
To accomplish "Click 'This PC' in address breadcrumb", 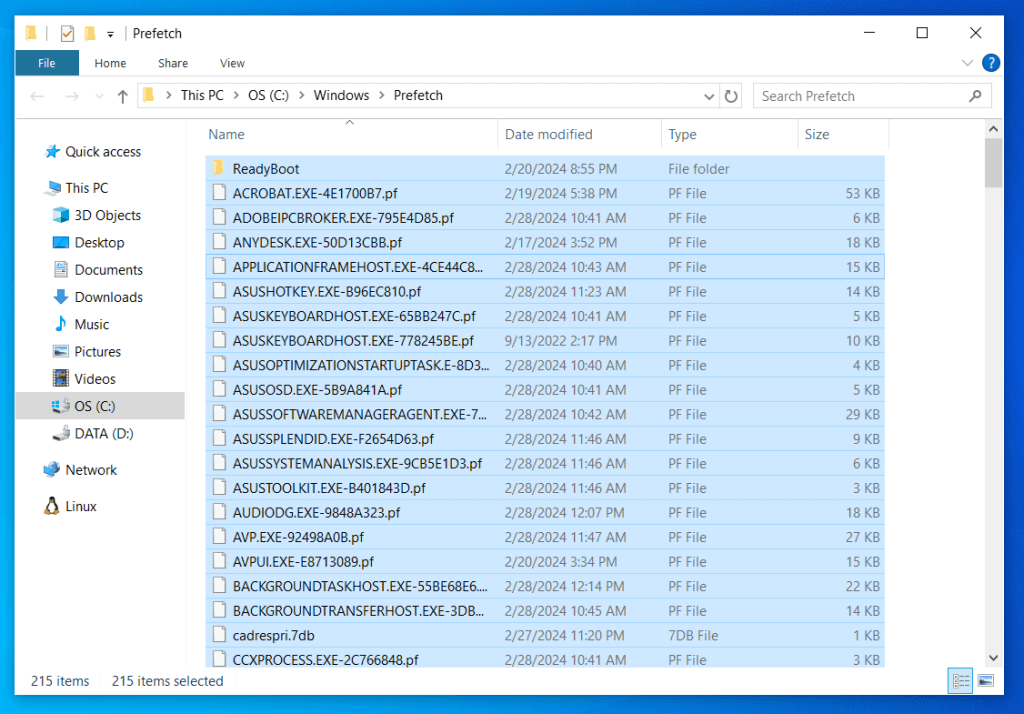I will 202,95.
